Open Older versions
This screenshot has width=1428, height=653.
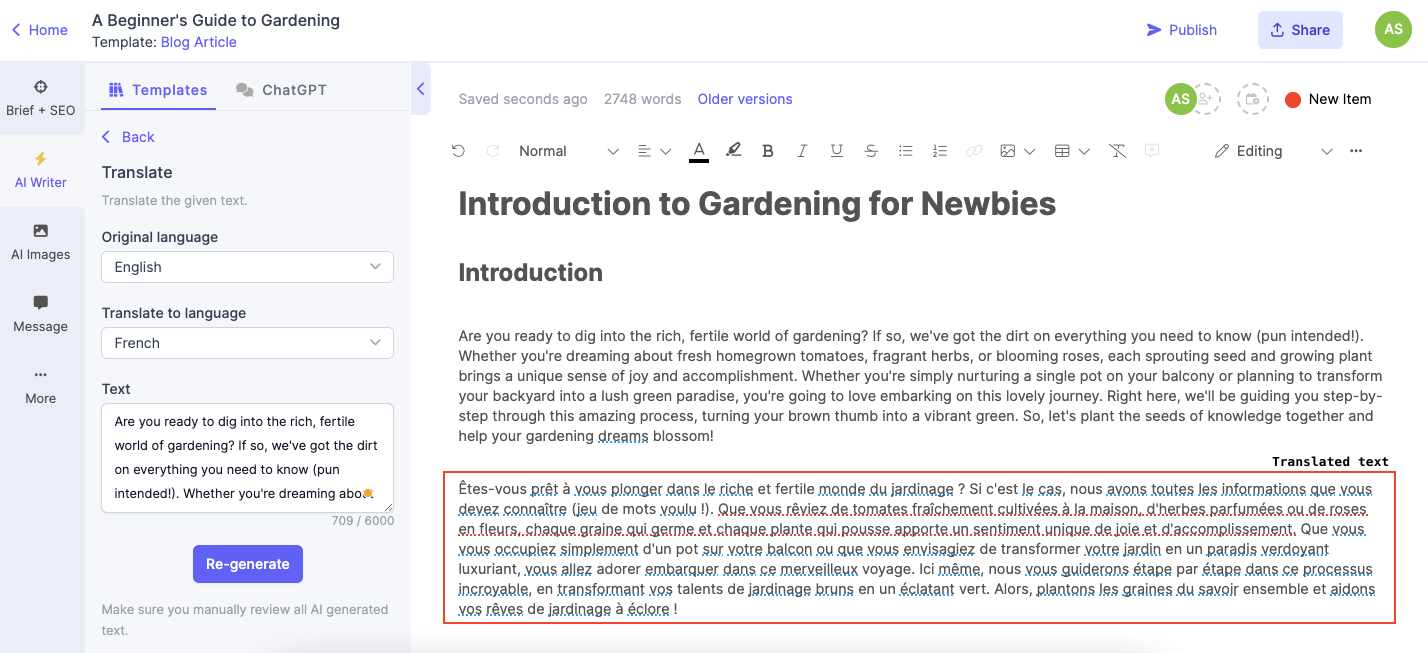(x=745, y=99)
